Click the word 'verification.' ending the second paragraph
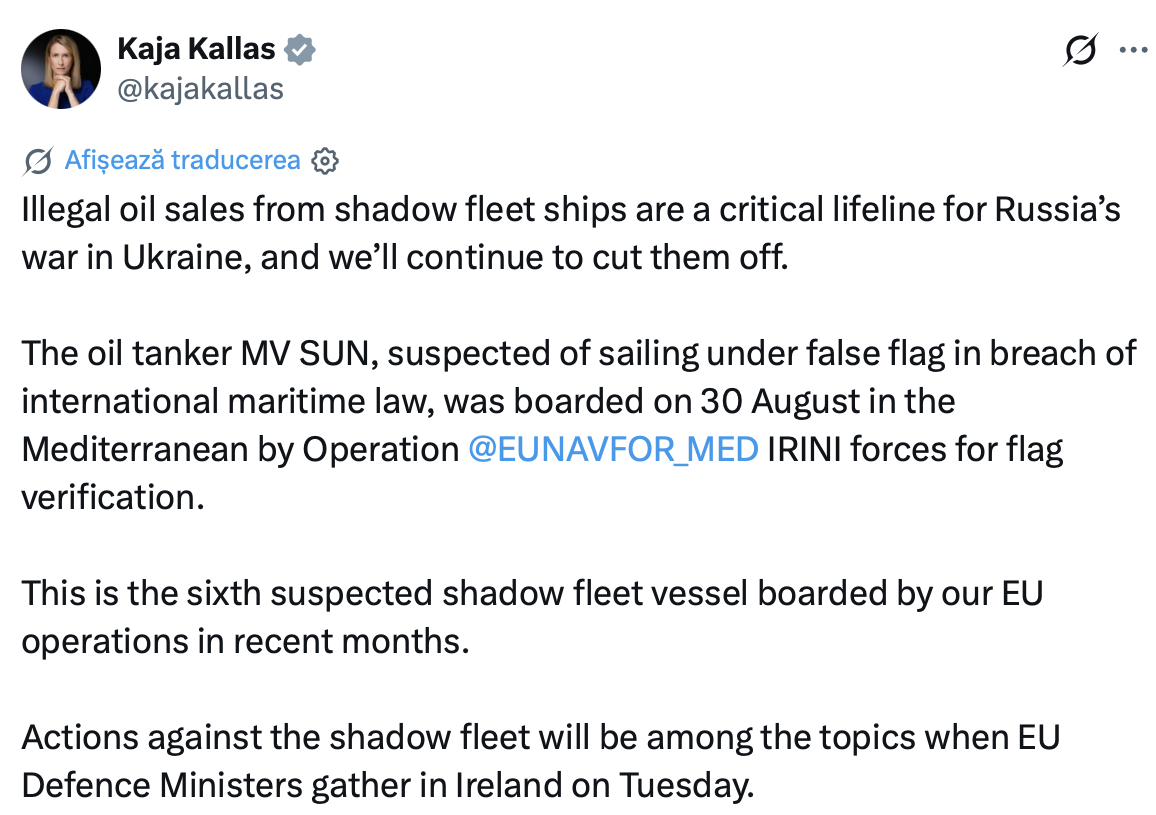Viewport: 1156px width, 815px height. pos(113,497)
